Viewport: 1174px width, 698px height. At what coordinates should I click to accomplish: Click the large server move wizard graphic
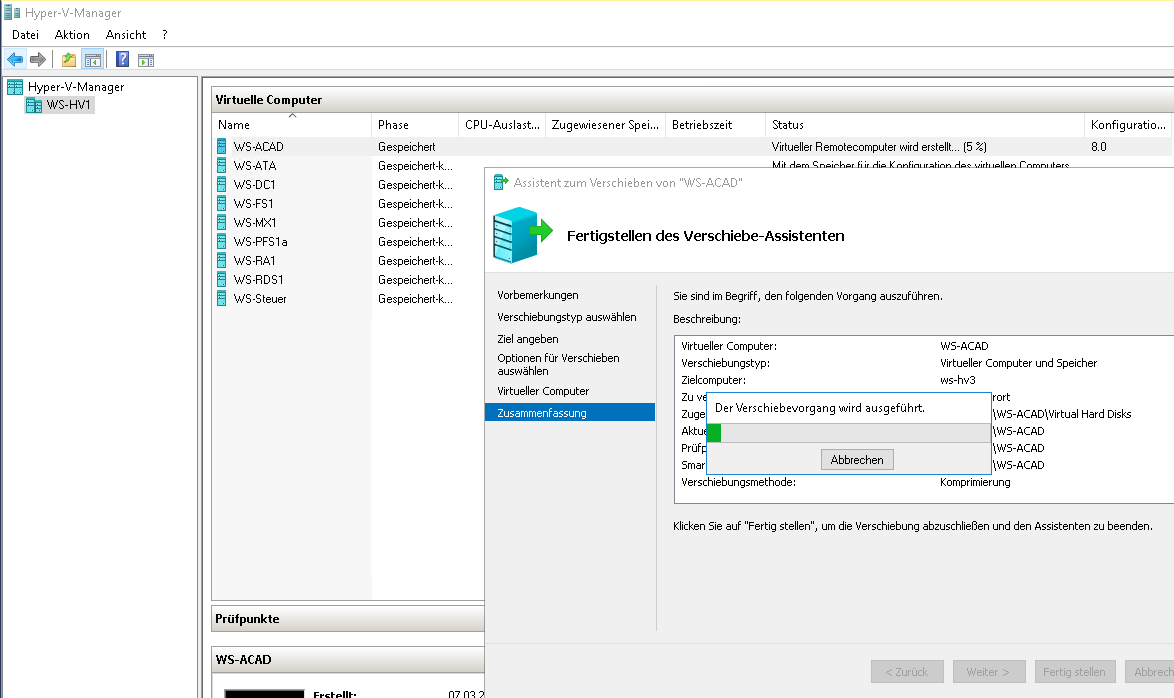tap(523, 235)
